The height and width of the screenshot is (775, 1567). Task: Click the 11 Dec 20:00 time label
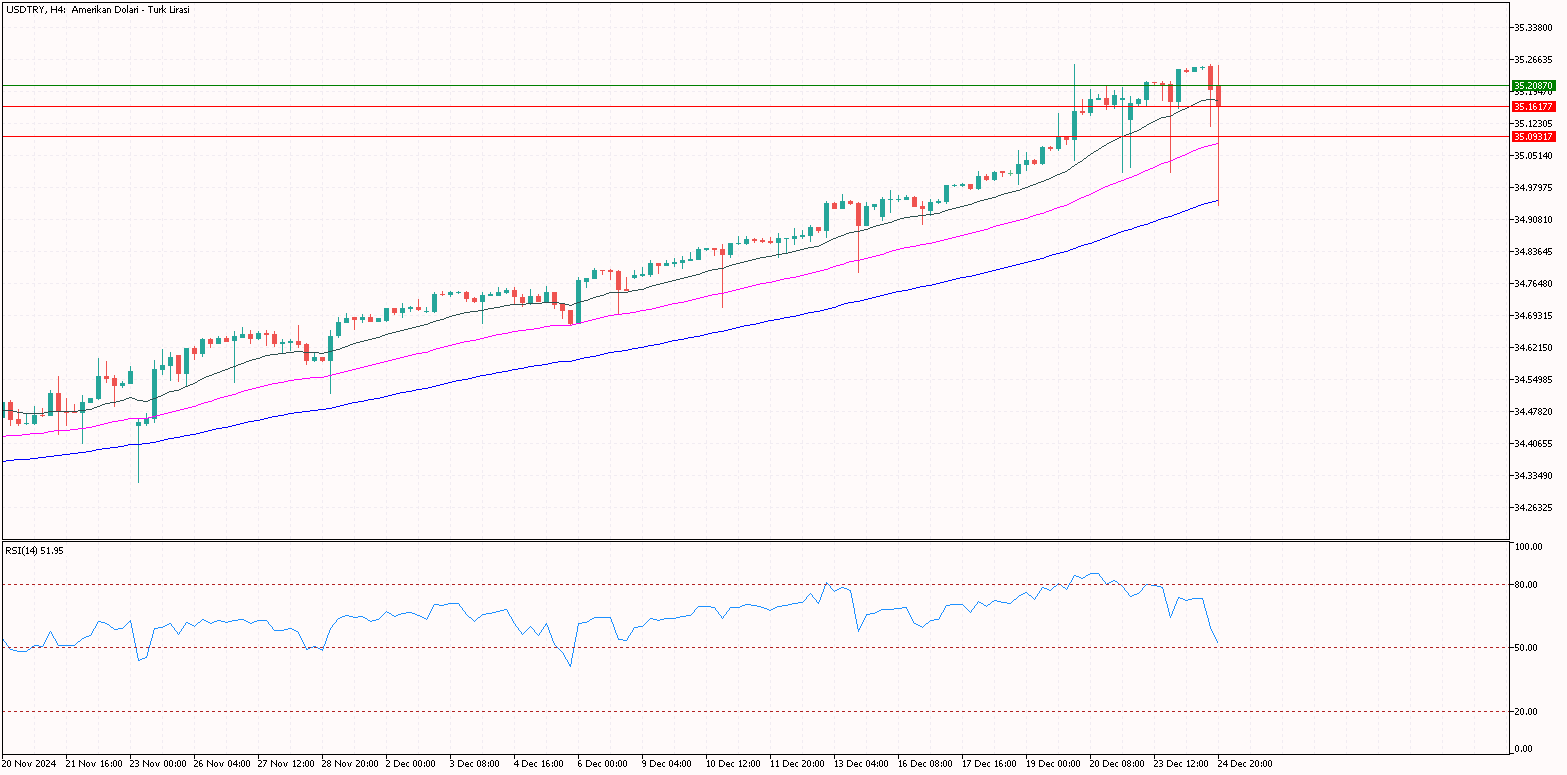(x=798, y=764)
